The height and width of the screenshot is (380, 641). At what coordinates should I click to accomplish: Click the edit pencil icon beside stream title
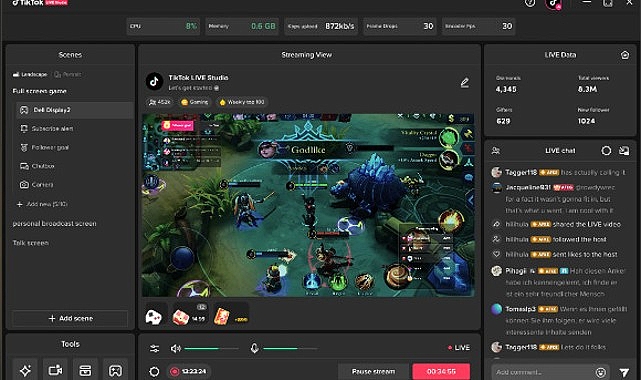(x=465, y=83)
